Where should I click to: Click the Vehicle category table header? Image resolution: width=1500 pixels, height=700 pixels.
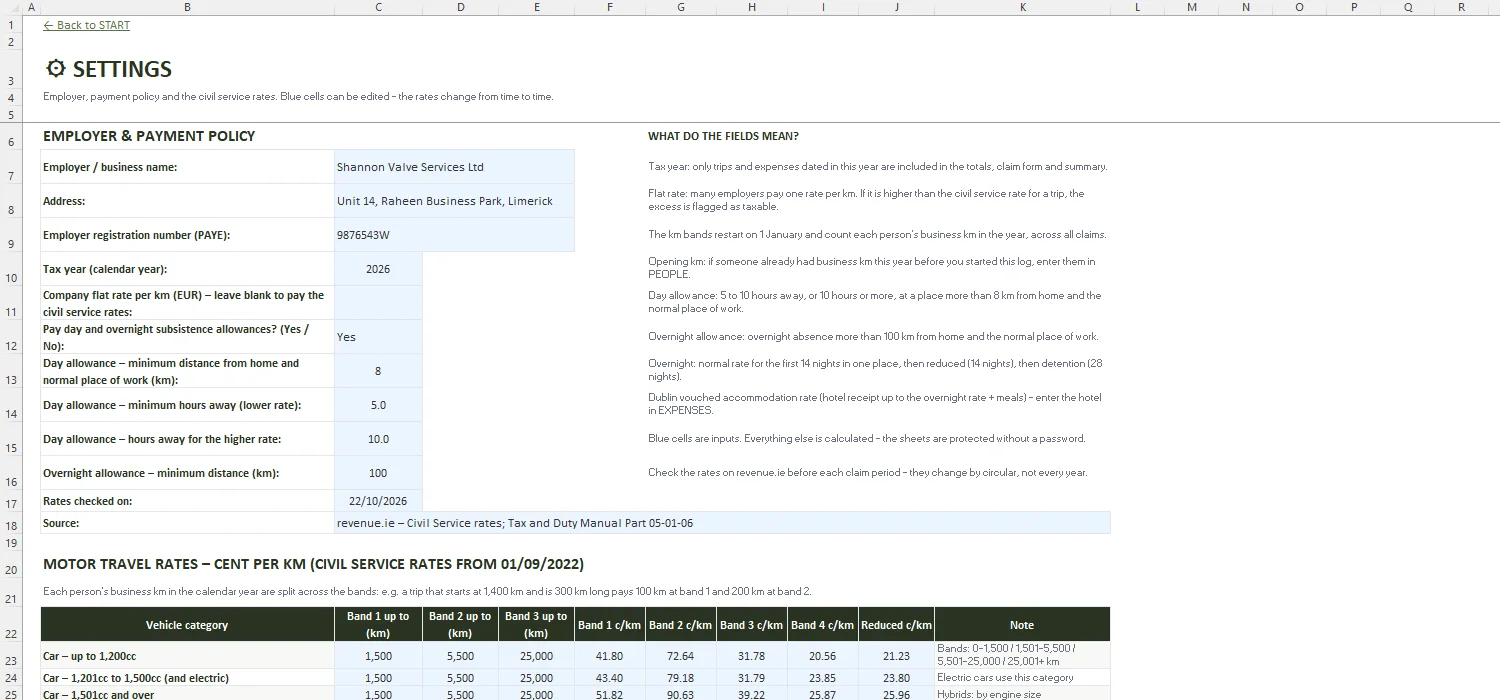[x=187, y=625]
